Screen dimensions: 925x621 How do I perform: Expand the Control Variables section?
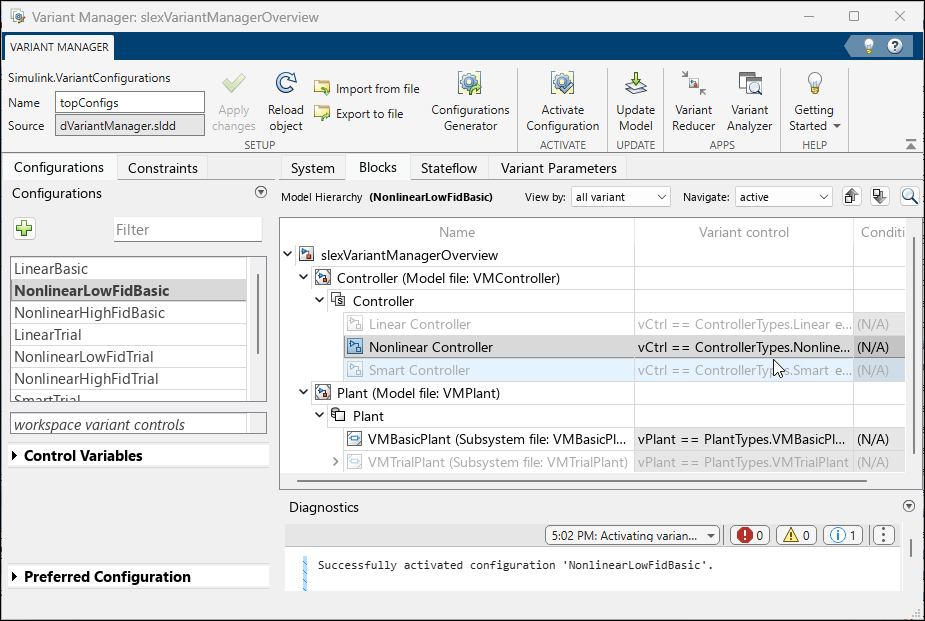click(x=15, y=455)
